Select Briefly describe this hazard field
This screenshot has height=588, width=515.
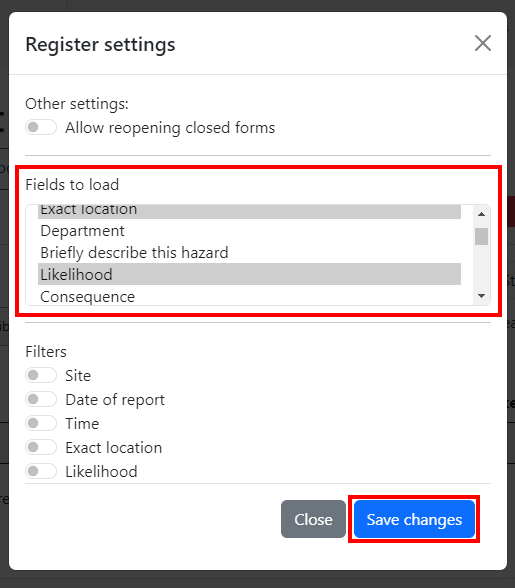point(249,252)
